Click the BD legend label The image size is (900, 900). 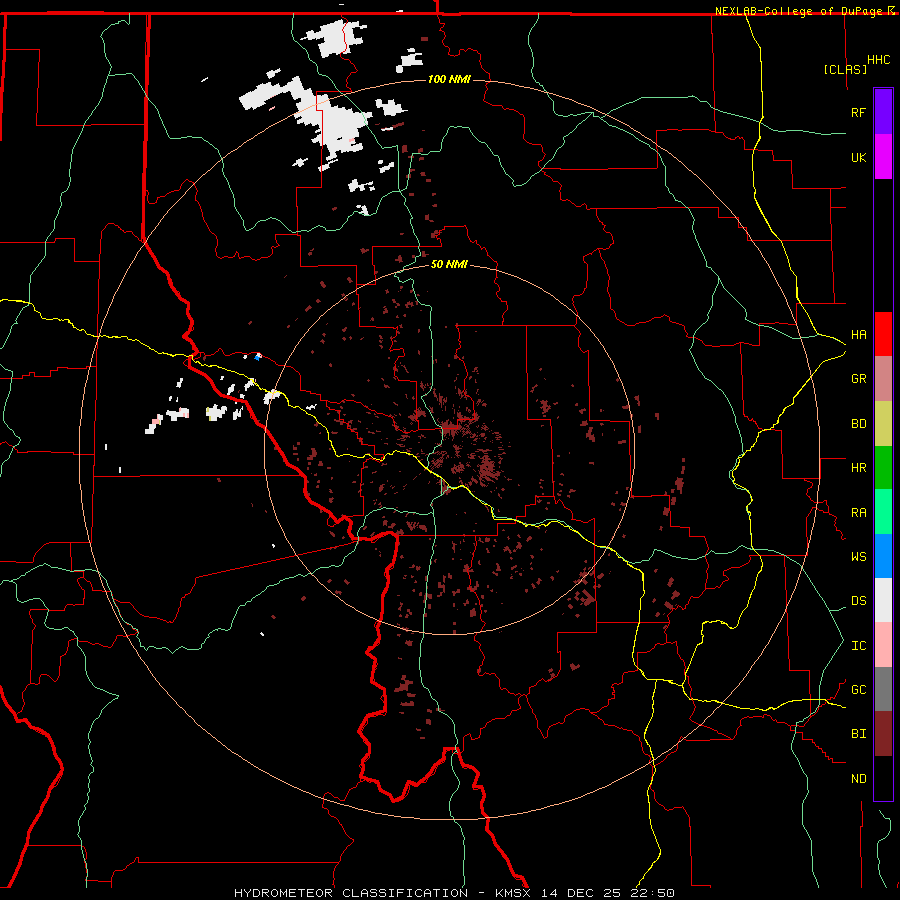coord(858,424)
